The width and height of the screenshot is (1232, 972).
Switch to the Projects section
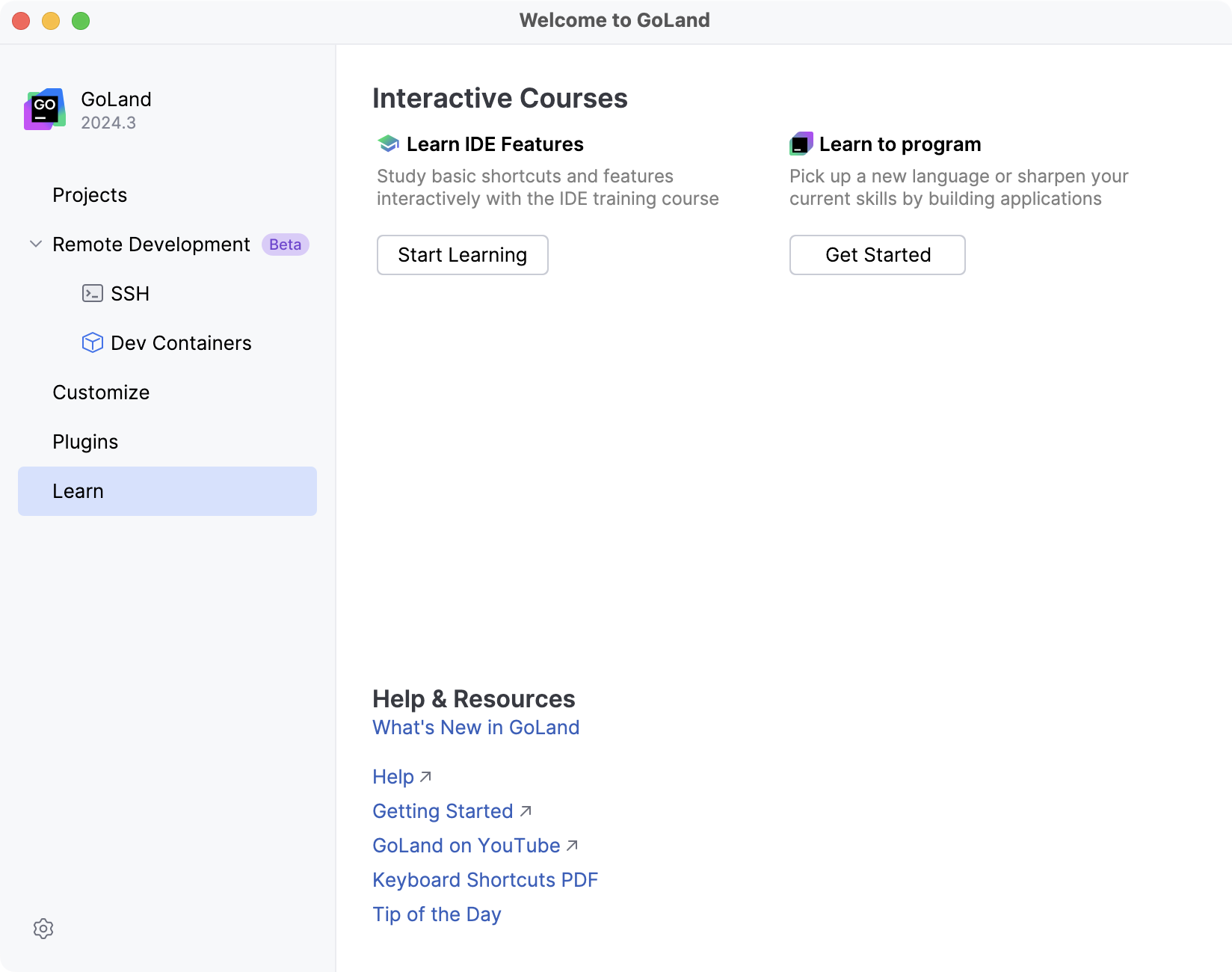pos(89,195)
